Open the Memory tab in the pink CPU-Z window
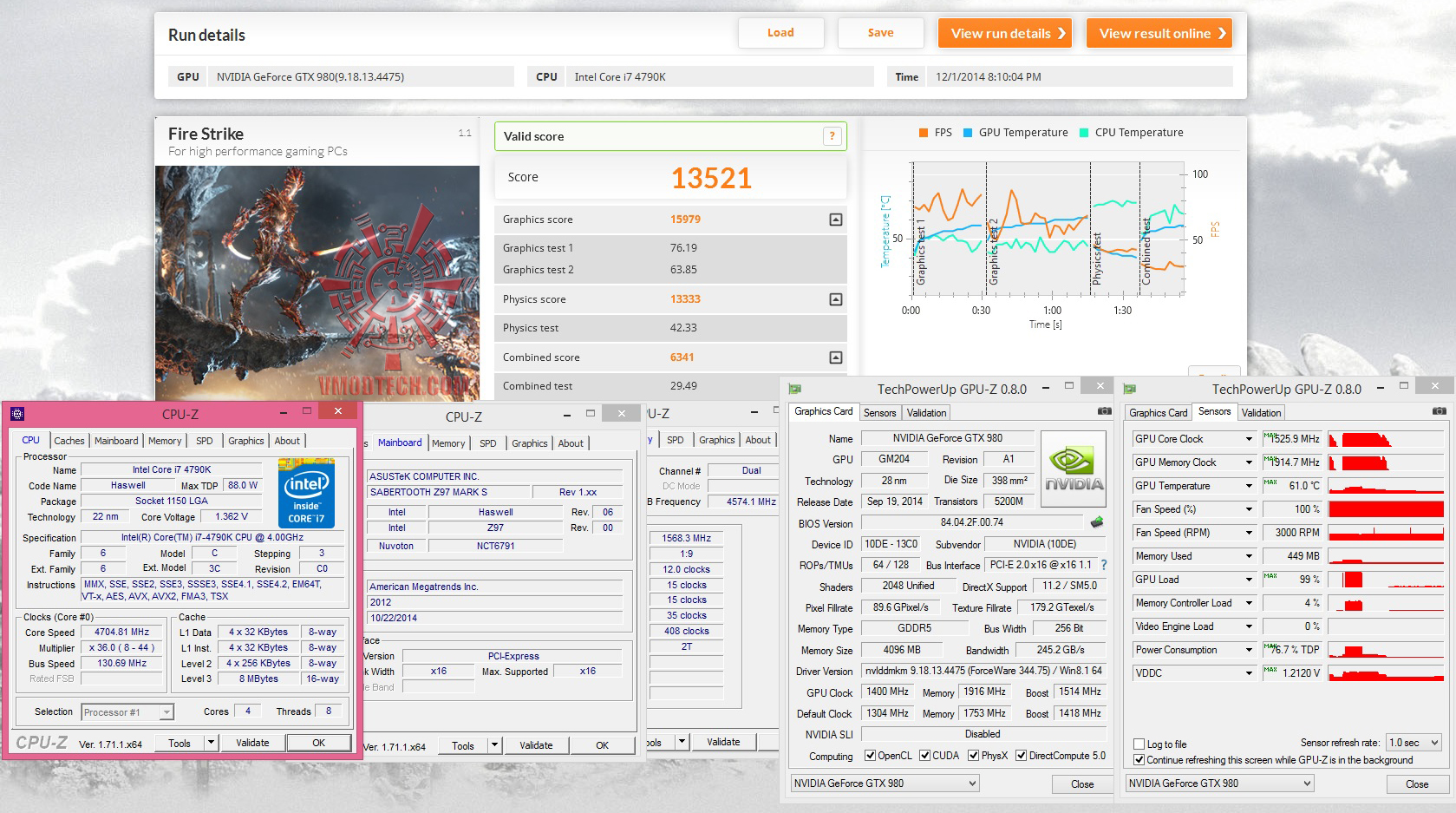This screenshot has width=1456, height=813. [x=165, y=441]
